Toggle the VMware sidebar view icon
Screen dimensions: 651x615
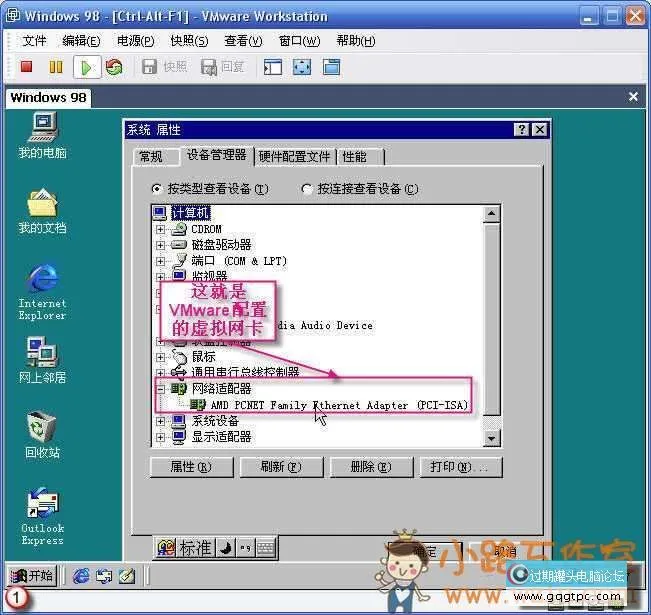click(x=273, y=67)
